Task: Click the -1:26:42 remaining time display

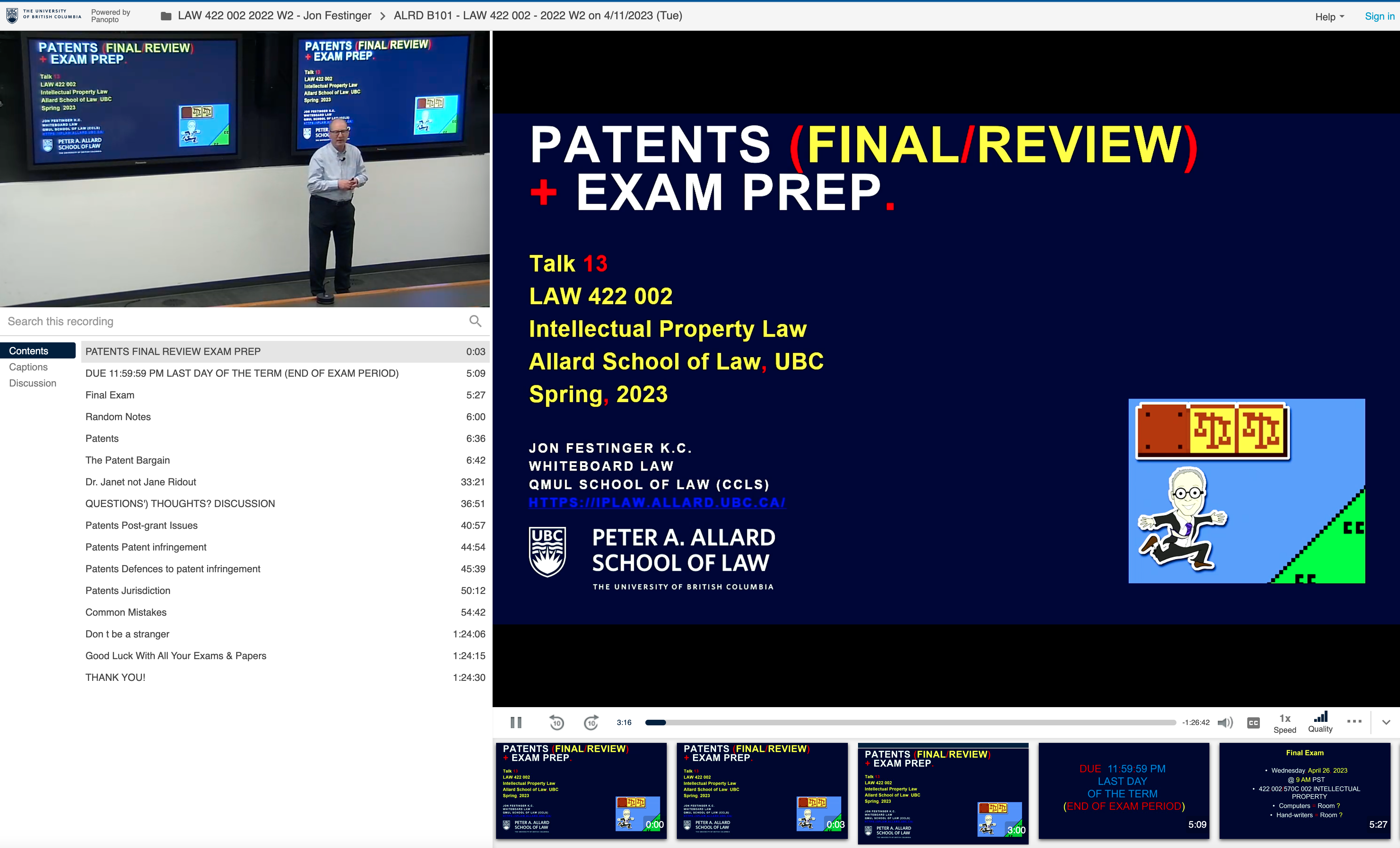Action: (x=1196, y=723)
